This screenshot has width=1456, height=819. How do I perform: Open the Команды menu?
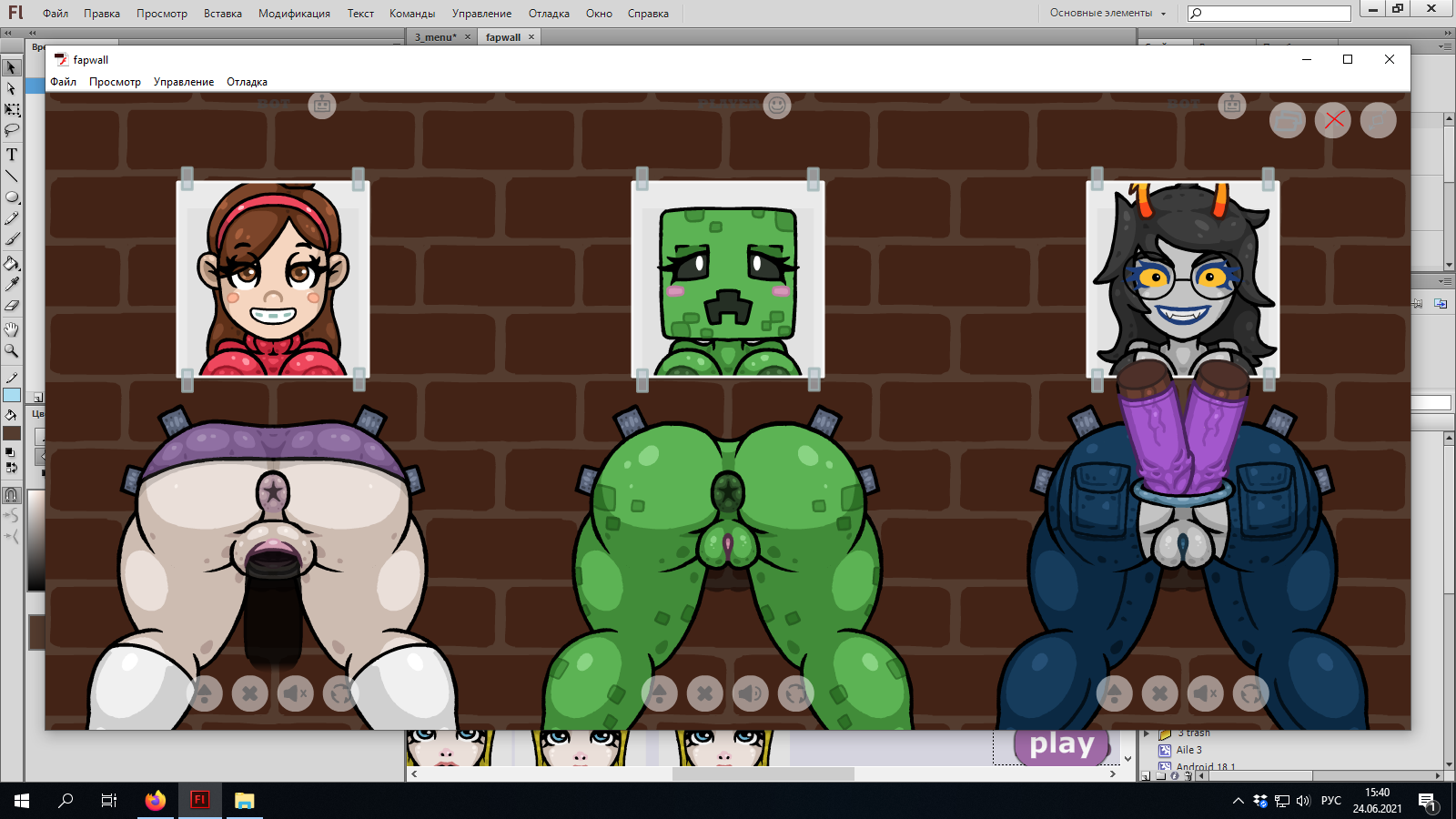pyautogui.click(x=412, y=14)
